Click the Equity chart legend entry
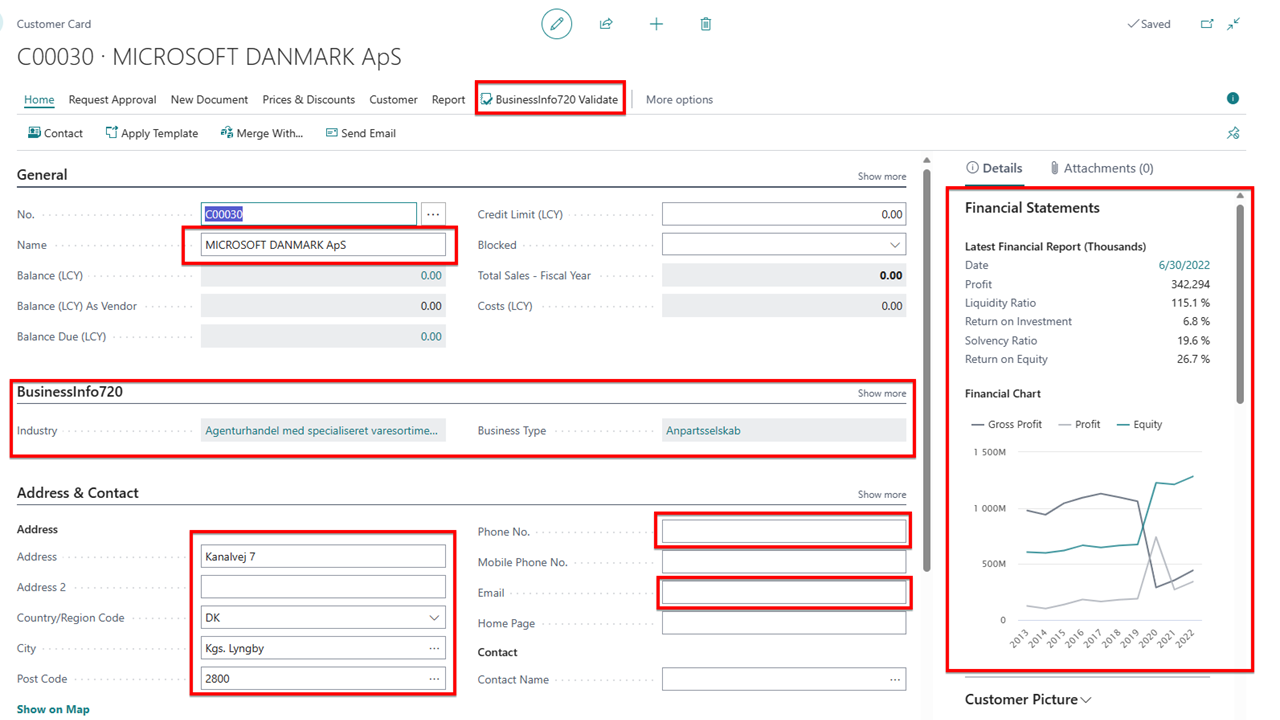This screenshot has width=1280, height=720. point(1139,424)
